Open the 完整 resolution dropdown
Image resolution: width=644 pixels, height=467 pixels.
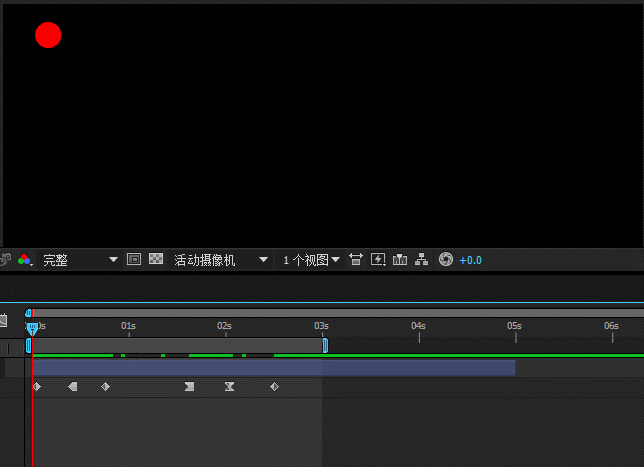[x=80, y=260]
